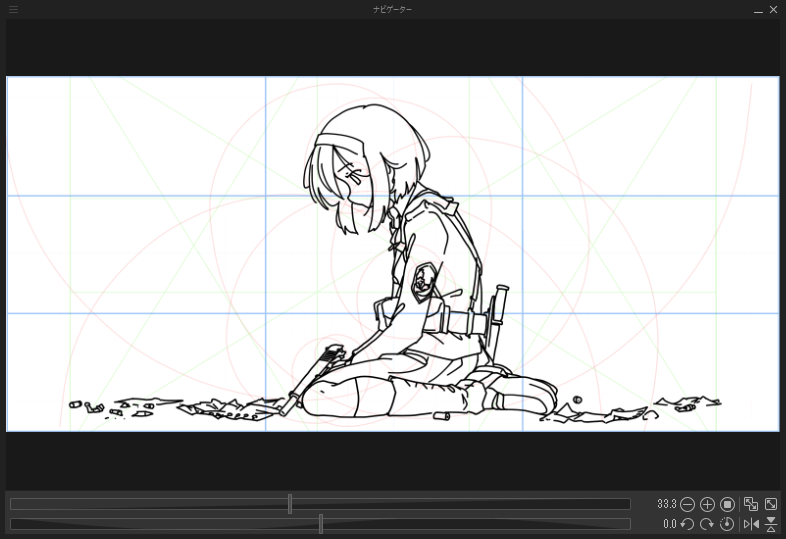Click the zoom slider handle
This screenshot has height=539, width=786.
point(290,504)
